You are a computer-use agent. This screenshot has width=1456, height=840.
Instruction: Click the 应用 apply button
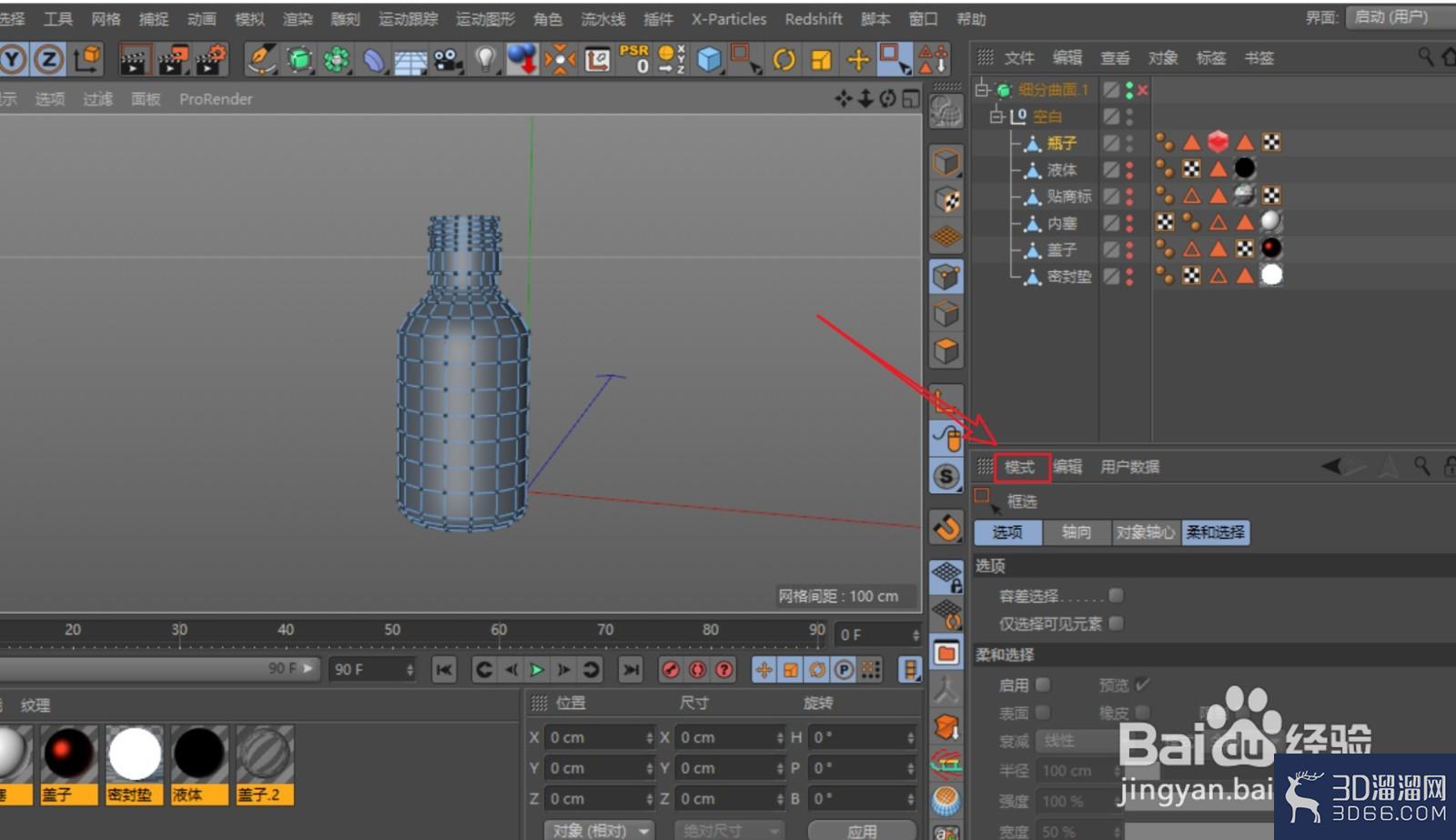[x=862, y=831]
